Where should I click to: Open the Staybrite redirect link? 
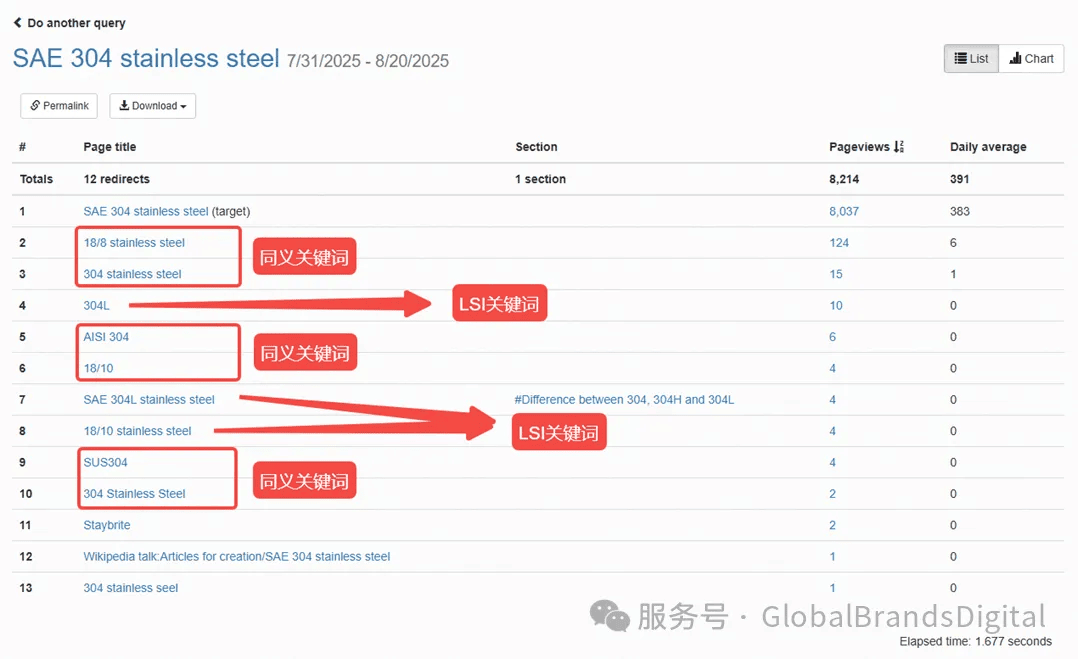pyautogui.click(x=107, y=525)
